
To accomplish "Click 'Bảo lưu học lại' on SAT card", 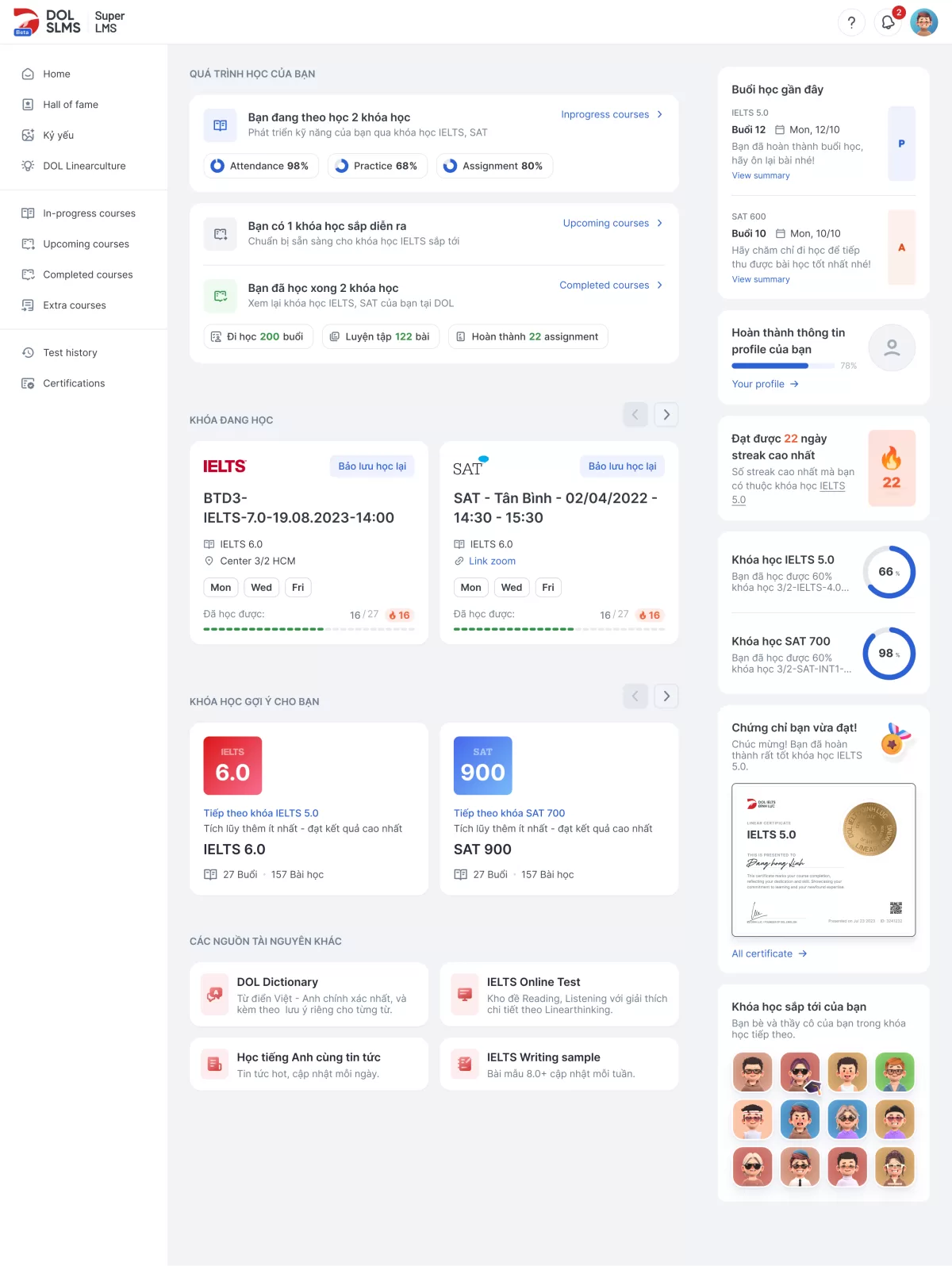I will coord(622,466).
